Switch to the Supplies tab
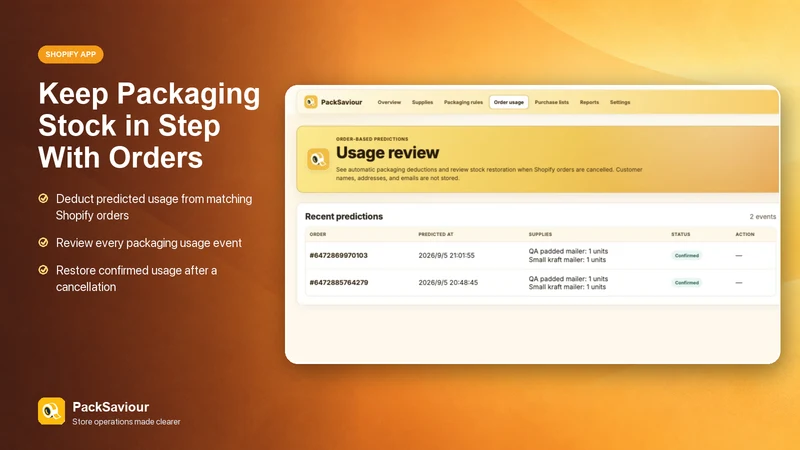 click(422, 103)
